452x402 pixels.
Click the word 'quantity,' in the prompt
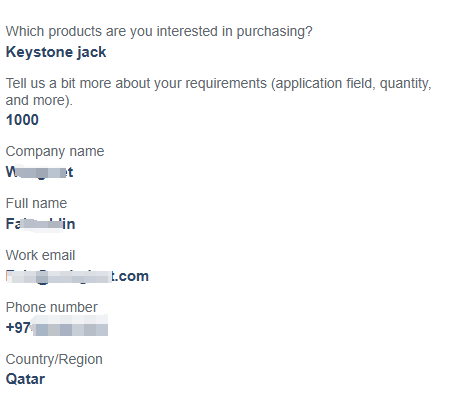tap(406, 83)
